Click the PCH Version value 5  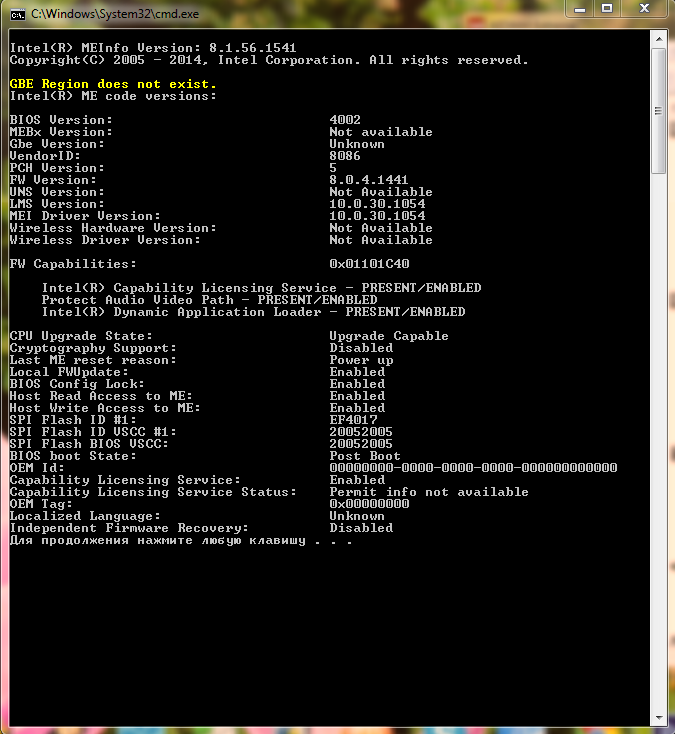(333, 168)
